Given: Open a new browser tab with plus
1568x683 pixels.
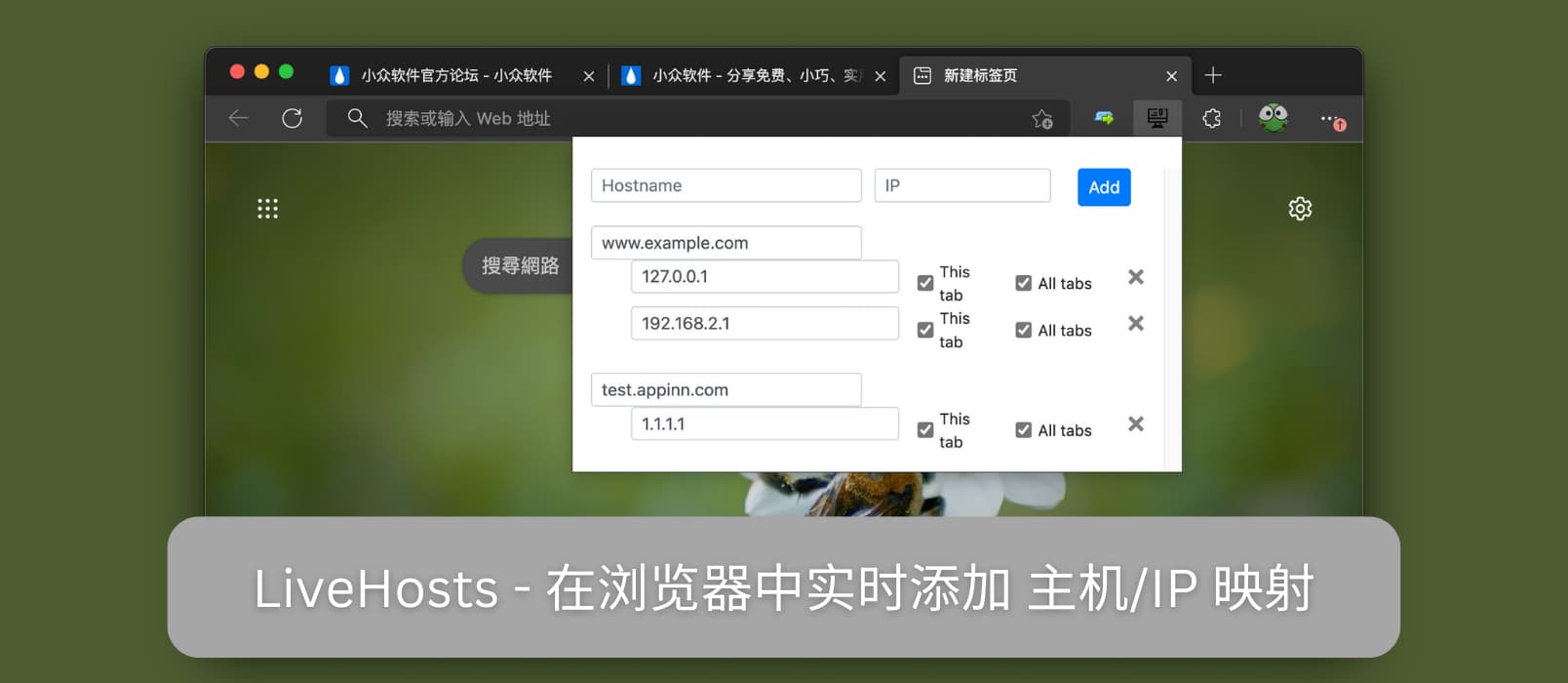Looking at the screenshot, I should (x=1213, y=76).
